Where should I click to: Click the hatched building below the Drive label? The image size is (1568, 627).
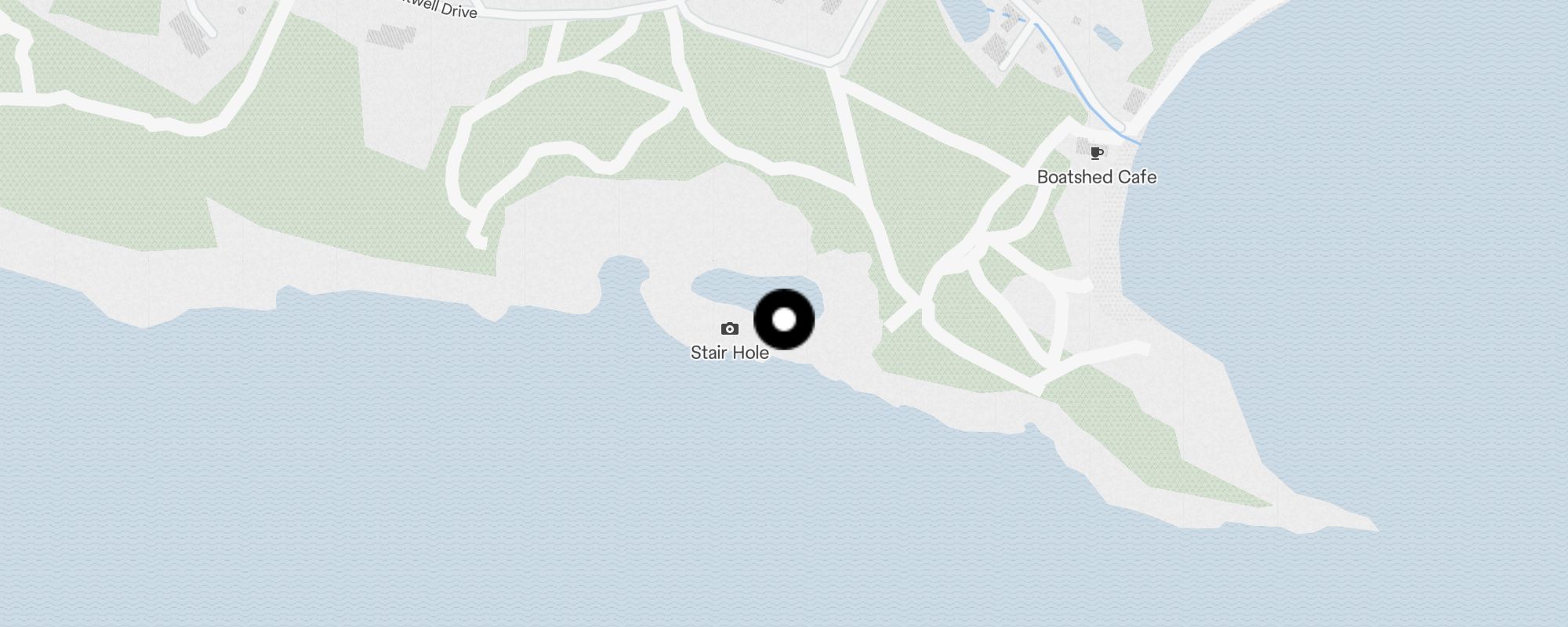[390, 35]
